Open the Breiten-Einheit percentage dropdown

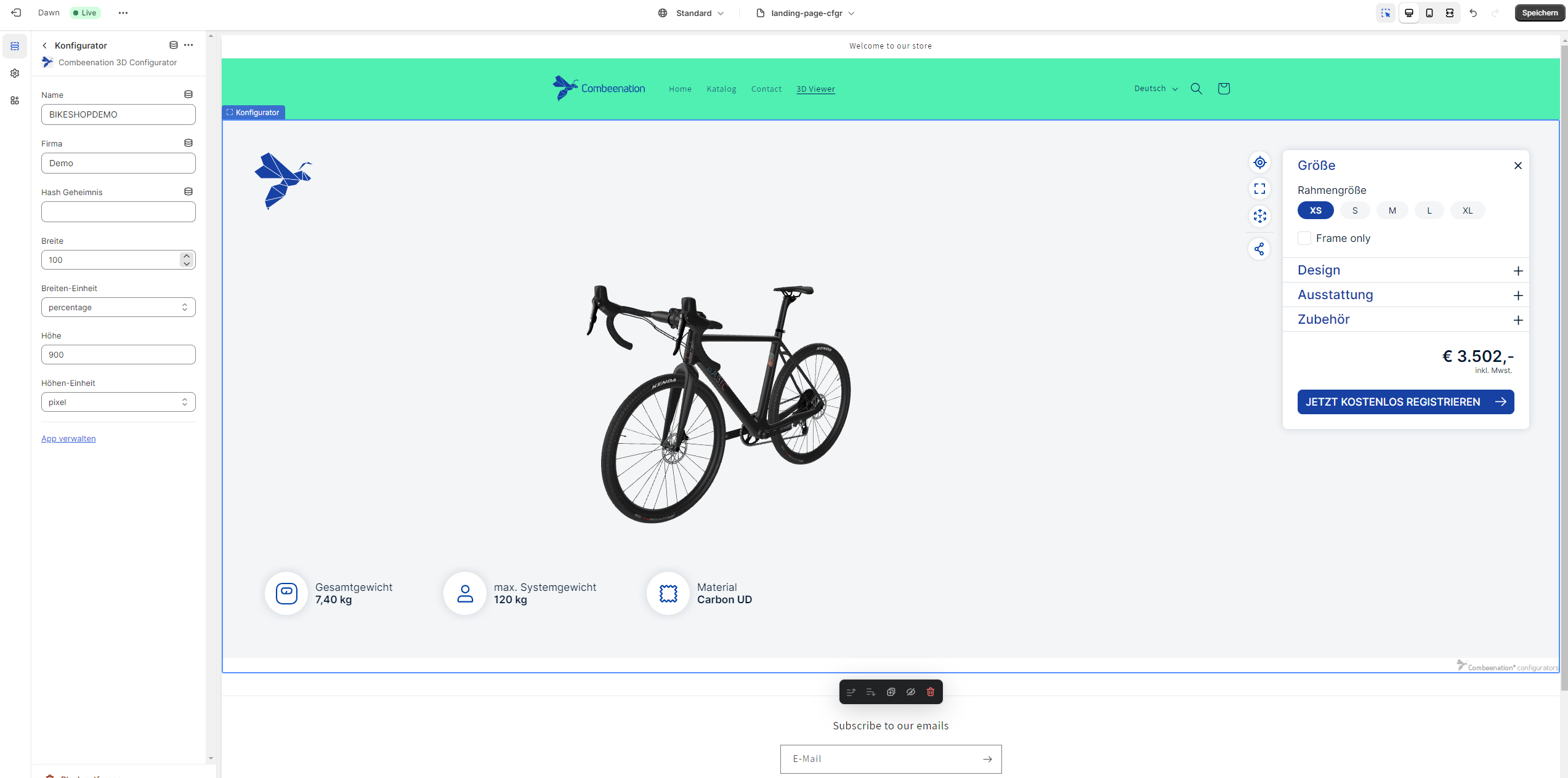click(x=118, y=307)
